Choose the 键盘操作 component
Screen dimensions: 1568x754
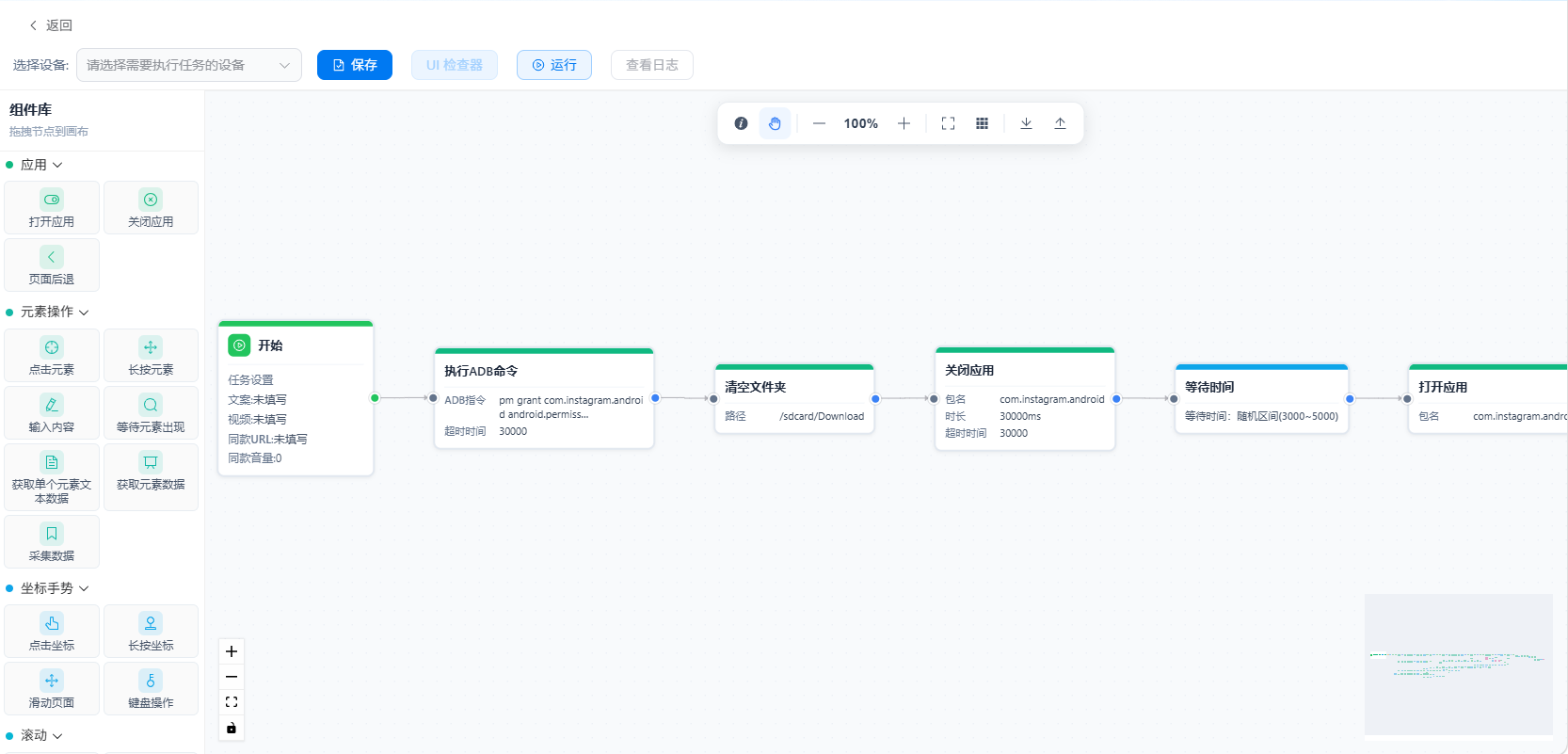[x=151, y=688]
